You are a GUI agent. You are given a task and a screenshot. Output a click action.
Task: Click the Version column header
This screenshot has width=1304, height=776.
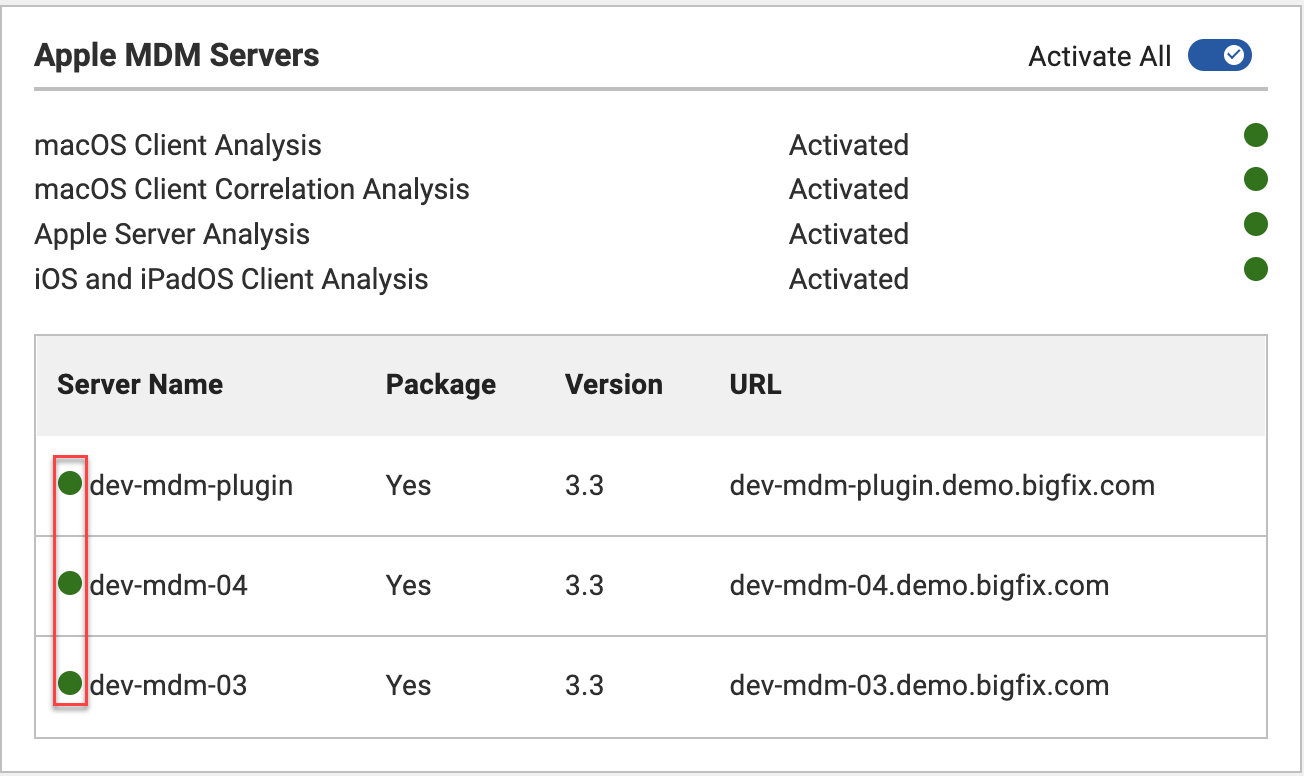click(613, 385)
